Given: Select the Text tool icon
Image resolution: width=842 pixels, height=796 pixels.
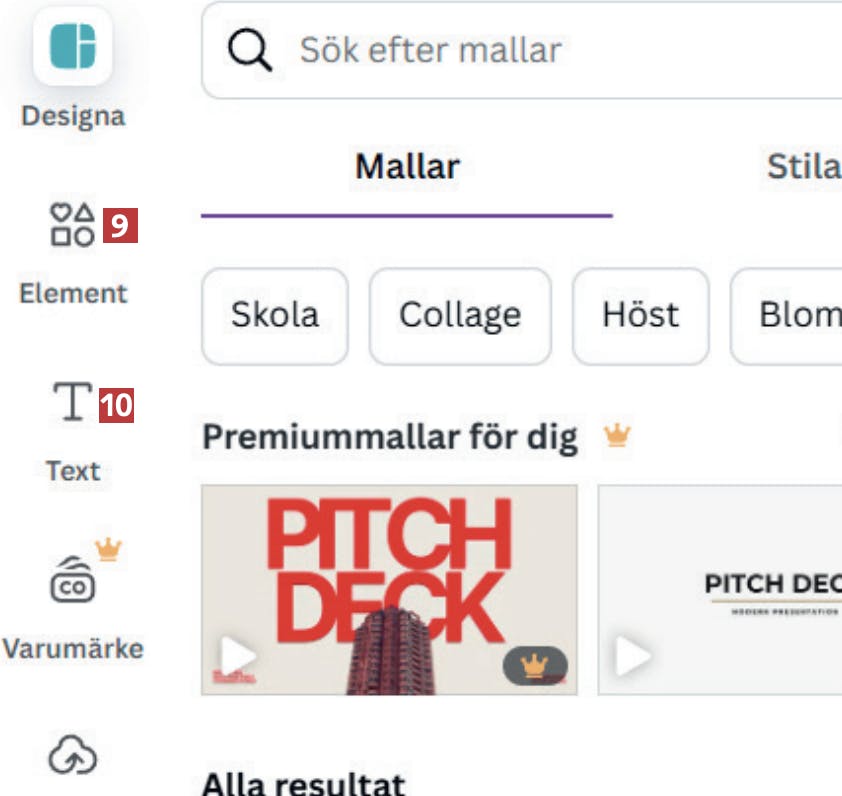Looking at the screenshot, I should pos(72,402).
